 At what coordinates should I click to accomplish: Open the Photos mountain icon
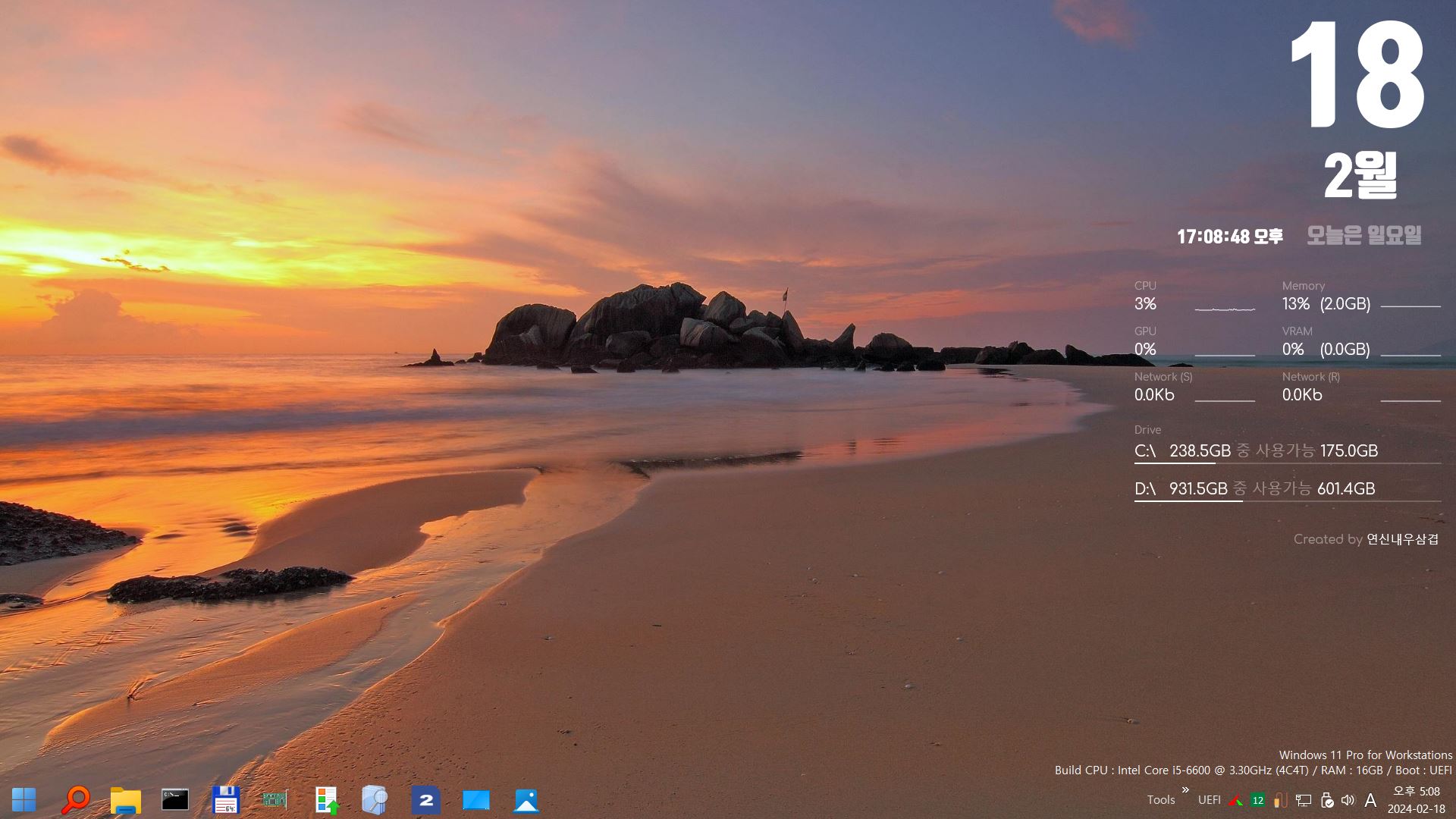526,800
